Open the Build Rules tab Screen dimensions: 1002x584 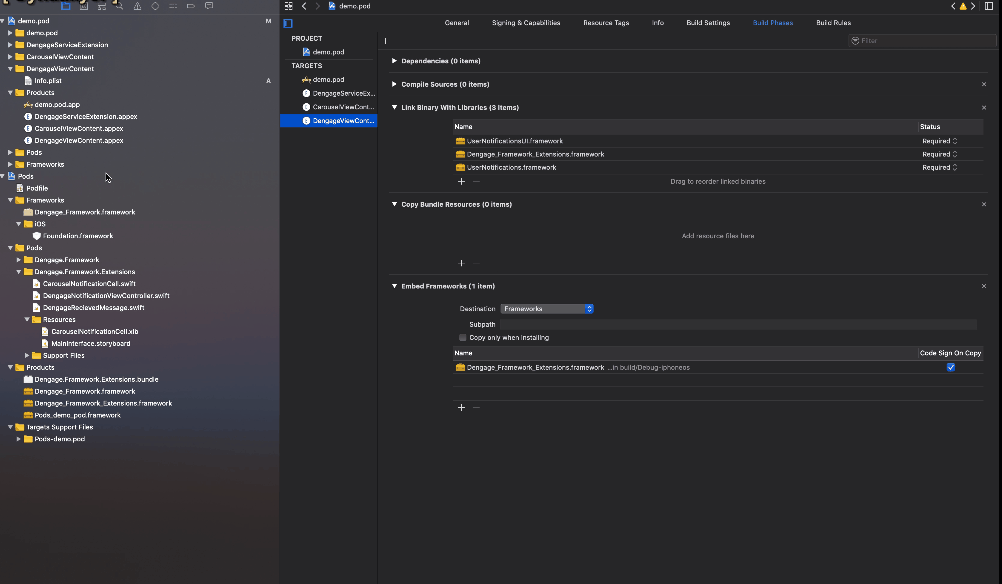tap(833, 23)
